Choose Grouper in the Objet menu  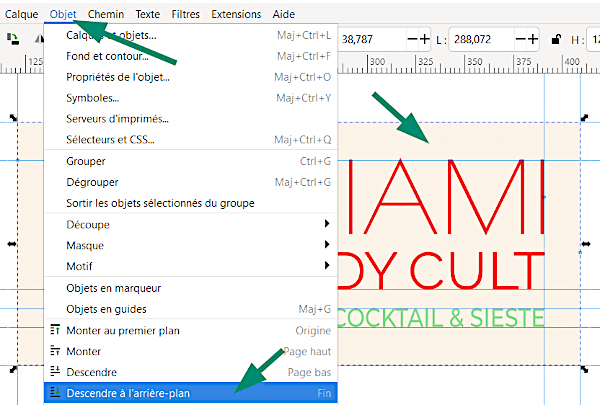[191, 161]
